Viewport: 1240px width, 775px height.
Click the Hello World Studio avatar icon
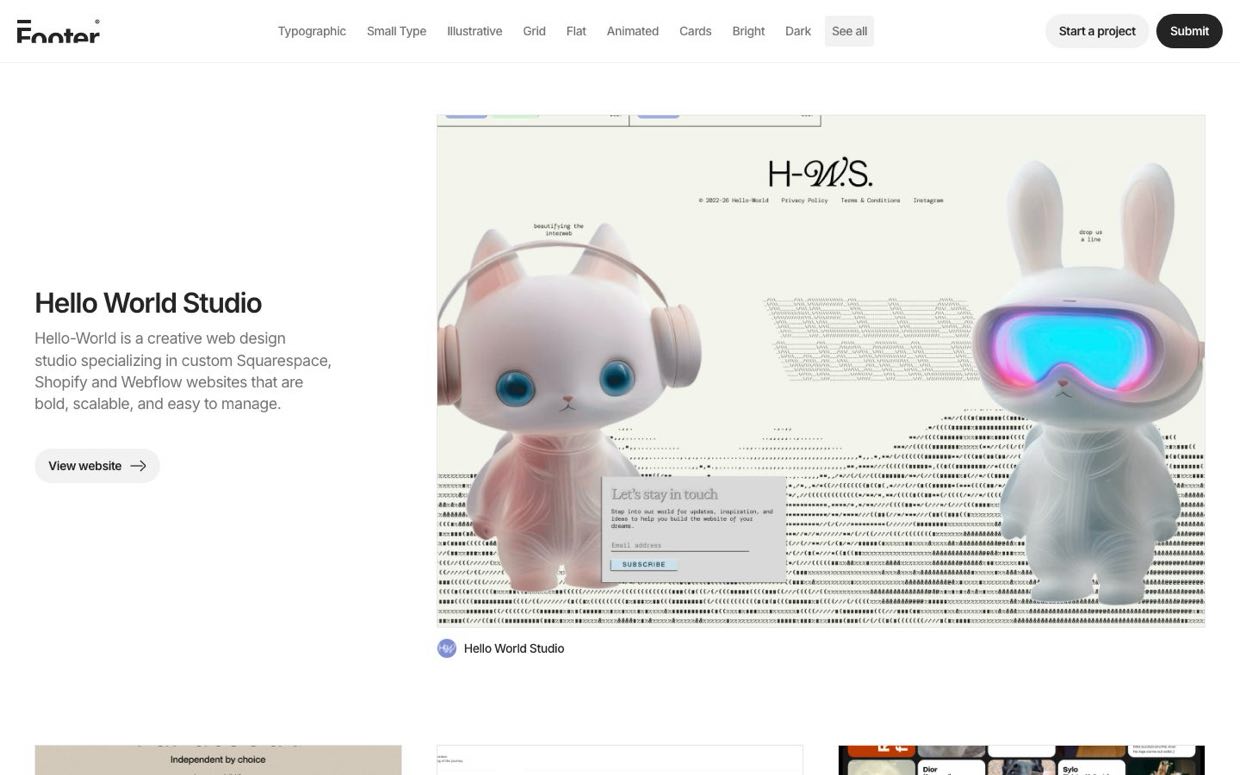pos(447,648)
